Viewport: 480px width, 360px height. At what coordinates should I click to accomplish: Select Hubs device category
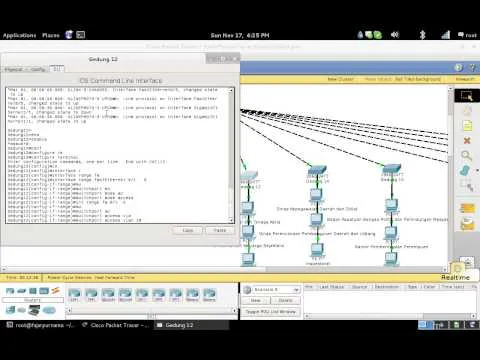[x=33, y=291]
